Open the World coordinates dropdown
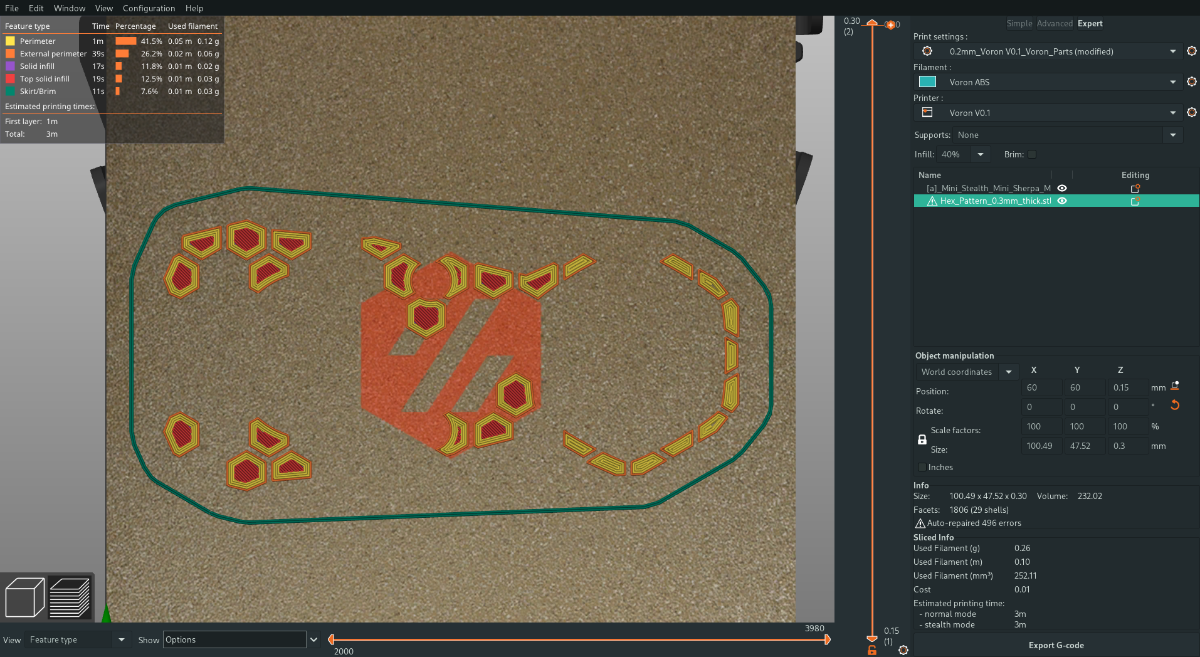Screen dimensions: 1200x657 (965, 372)
